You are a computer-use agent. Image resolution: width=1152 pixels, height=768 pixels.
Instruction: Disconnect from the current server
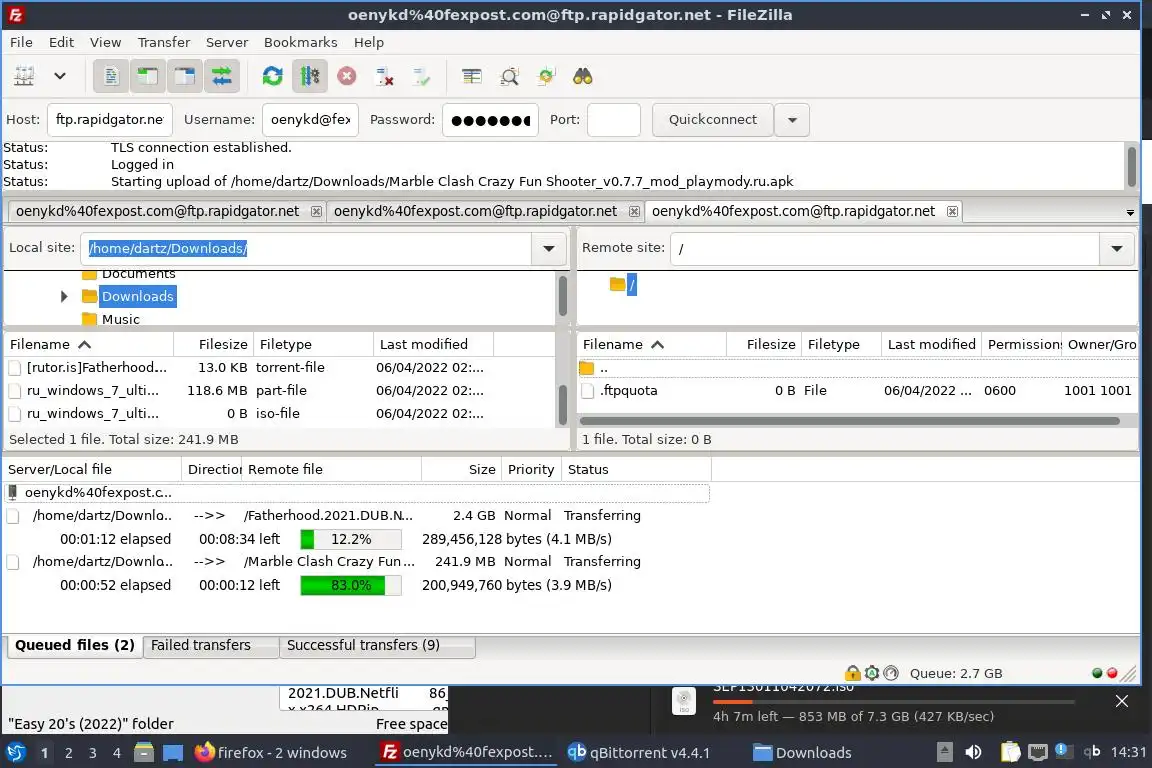(384, 76)
